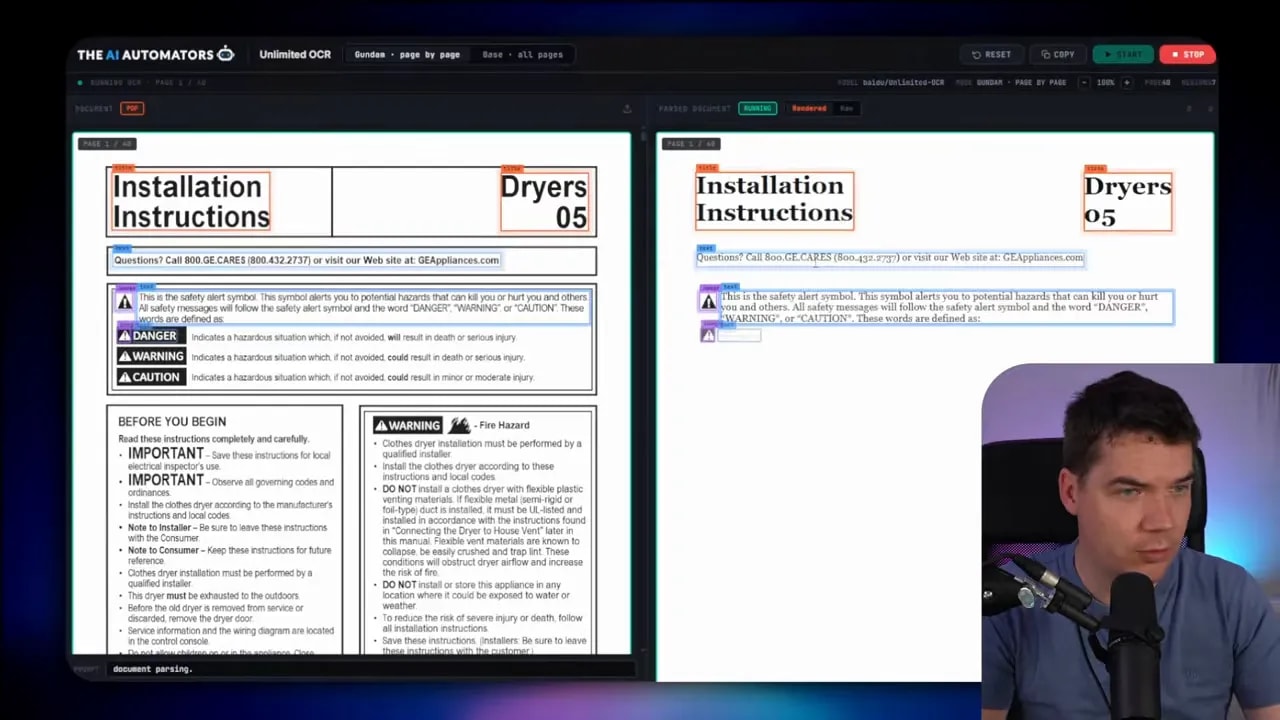Click 'Dryers 05' heading in source PDF
Viewport: 1280px width, 720px height.
[544, 201]
